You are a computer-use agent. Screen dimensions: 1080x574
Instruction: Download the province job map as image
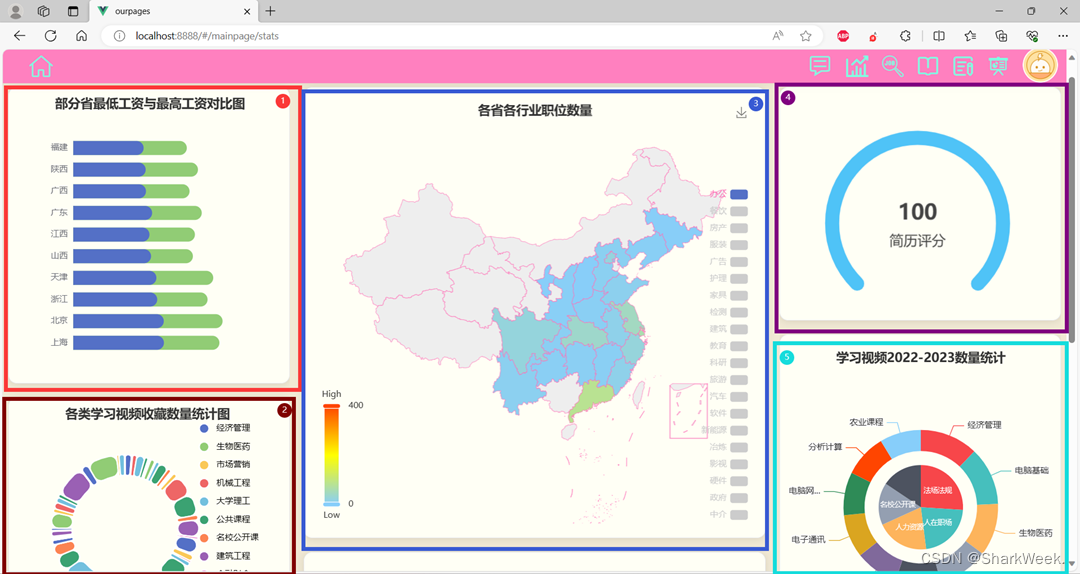tap(741, 112)
